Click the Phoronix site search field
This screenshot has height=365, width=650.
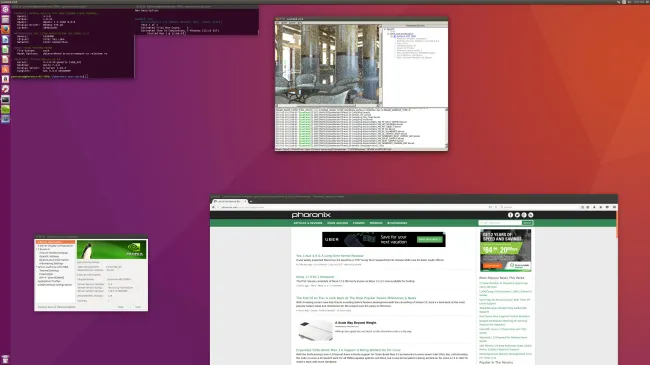(500, 223)
